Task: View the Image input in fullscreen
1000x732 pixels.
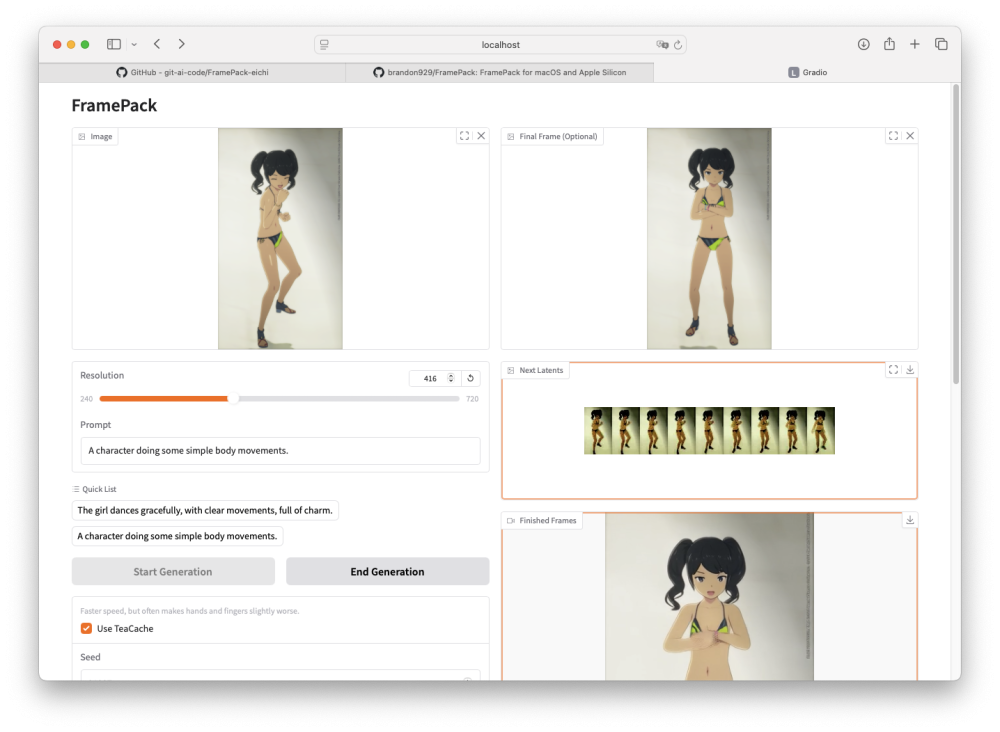Action: [x=464, y=136]
